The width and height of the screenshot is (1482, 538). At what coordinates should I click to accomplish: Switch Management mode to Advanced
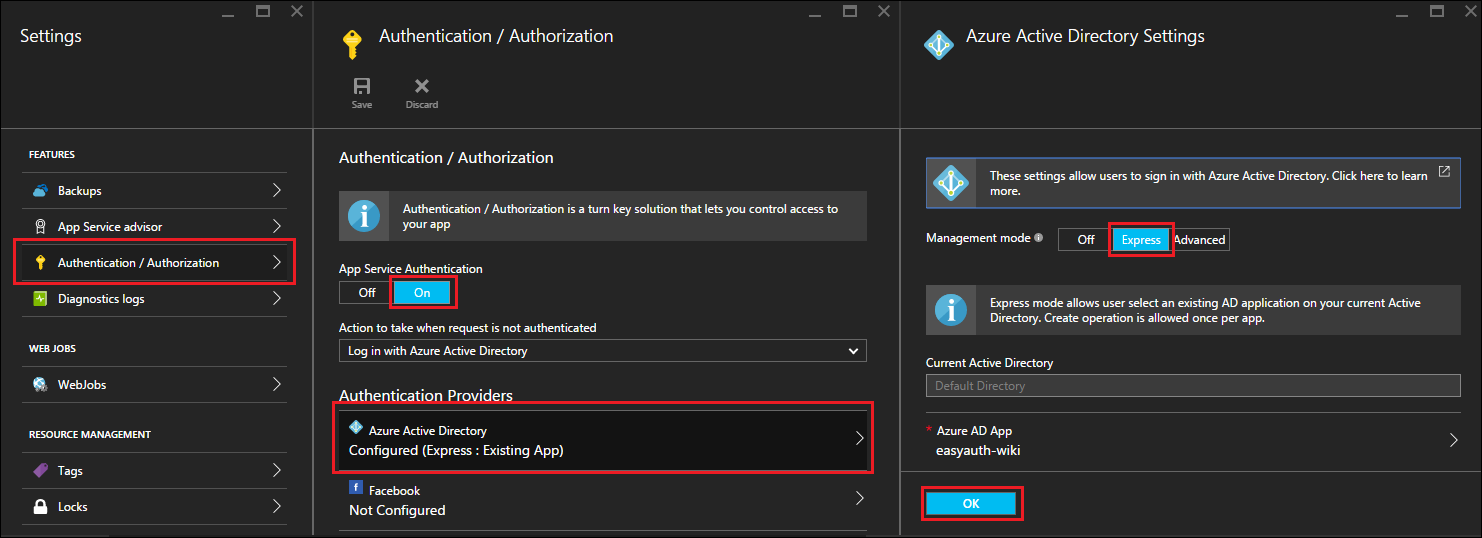pyautogui.click(x=1199, y=240)
